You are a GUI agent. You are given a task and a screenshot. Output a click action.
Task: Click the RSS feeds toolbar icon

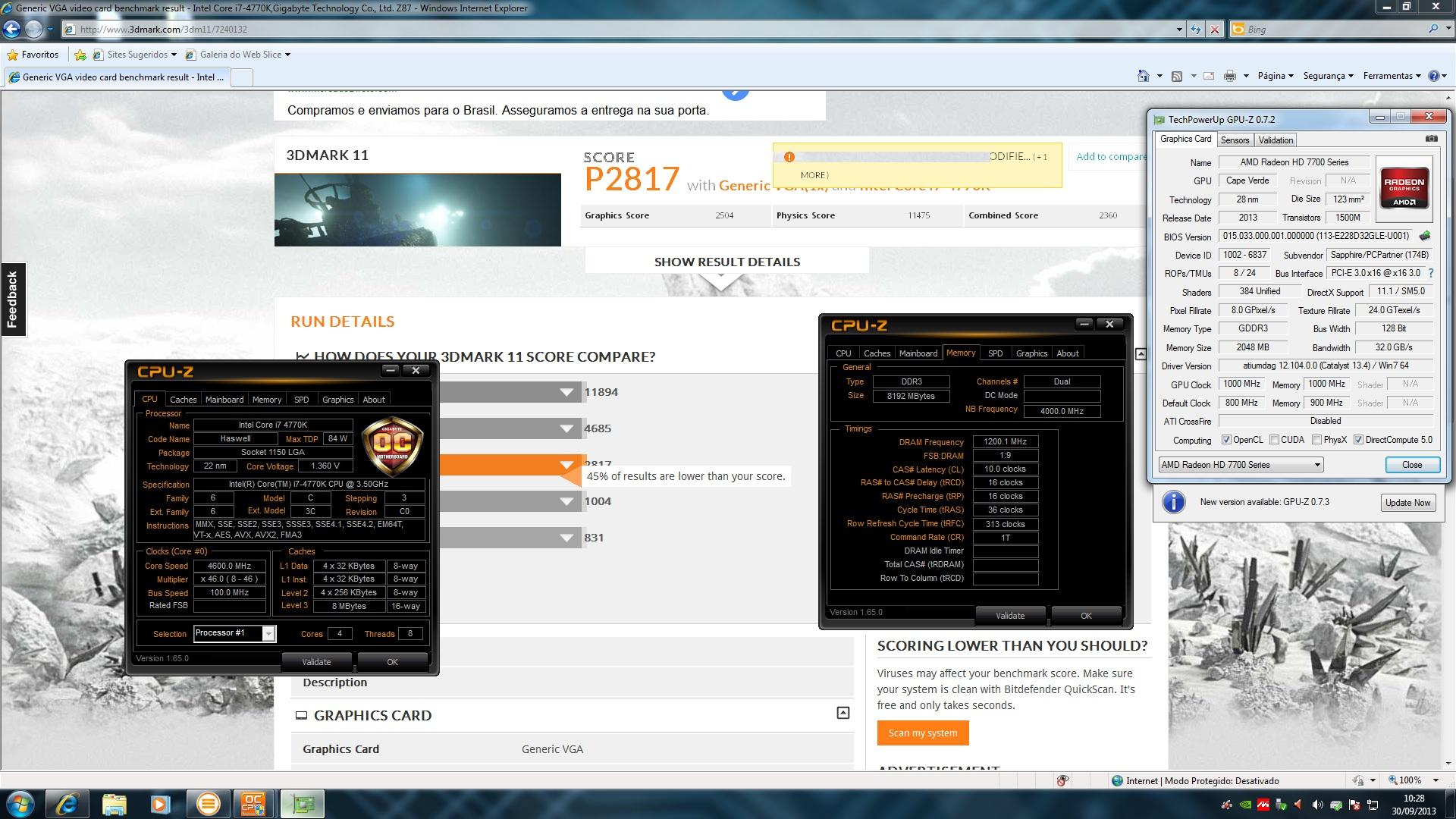(1177, 76)
